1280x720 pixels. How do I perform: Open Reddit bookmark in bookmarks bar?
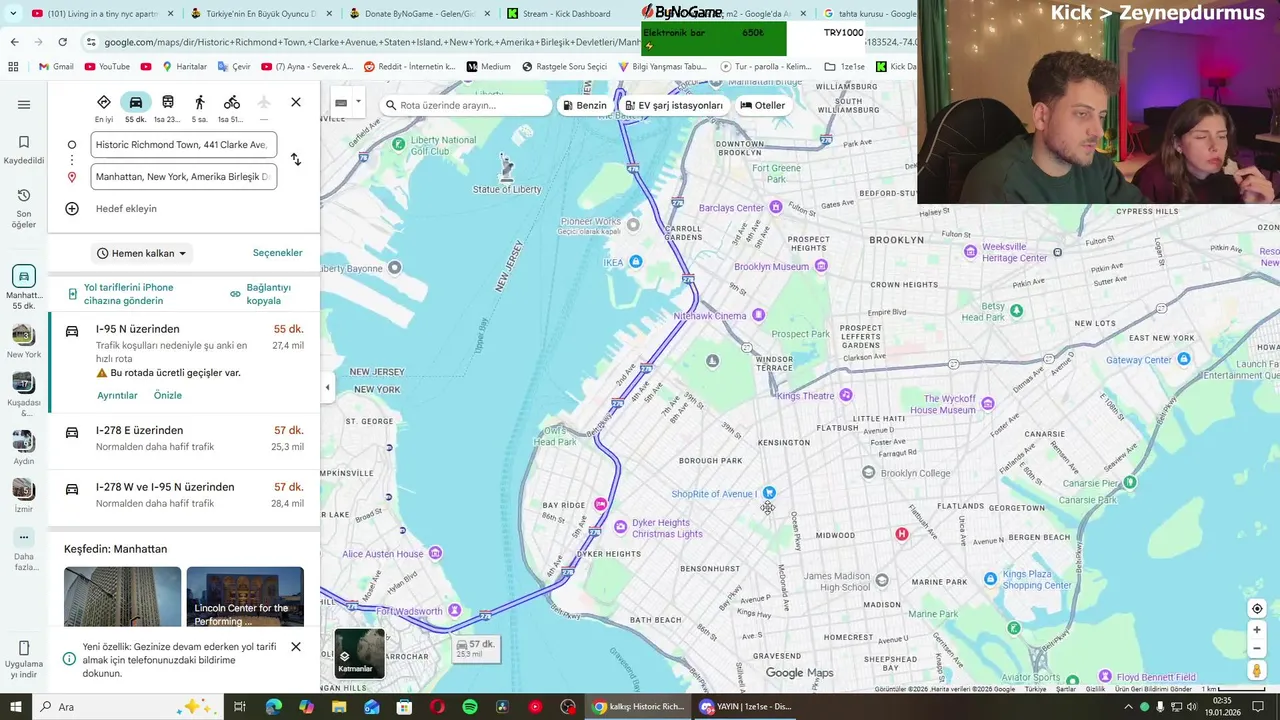tap(409, 67)
